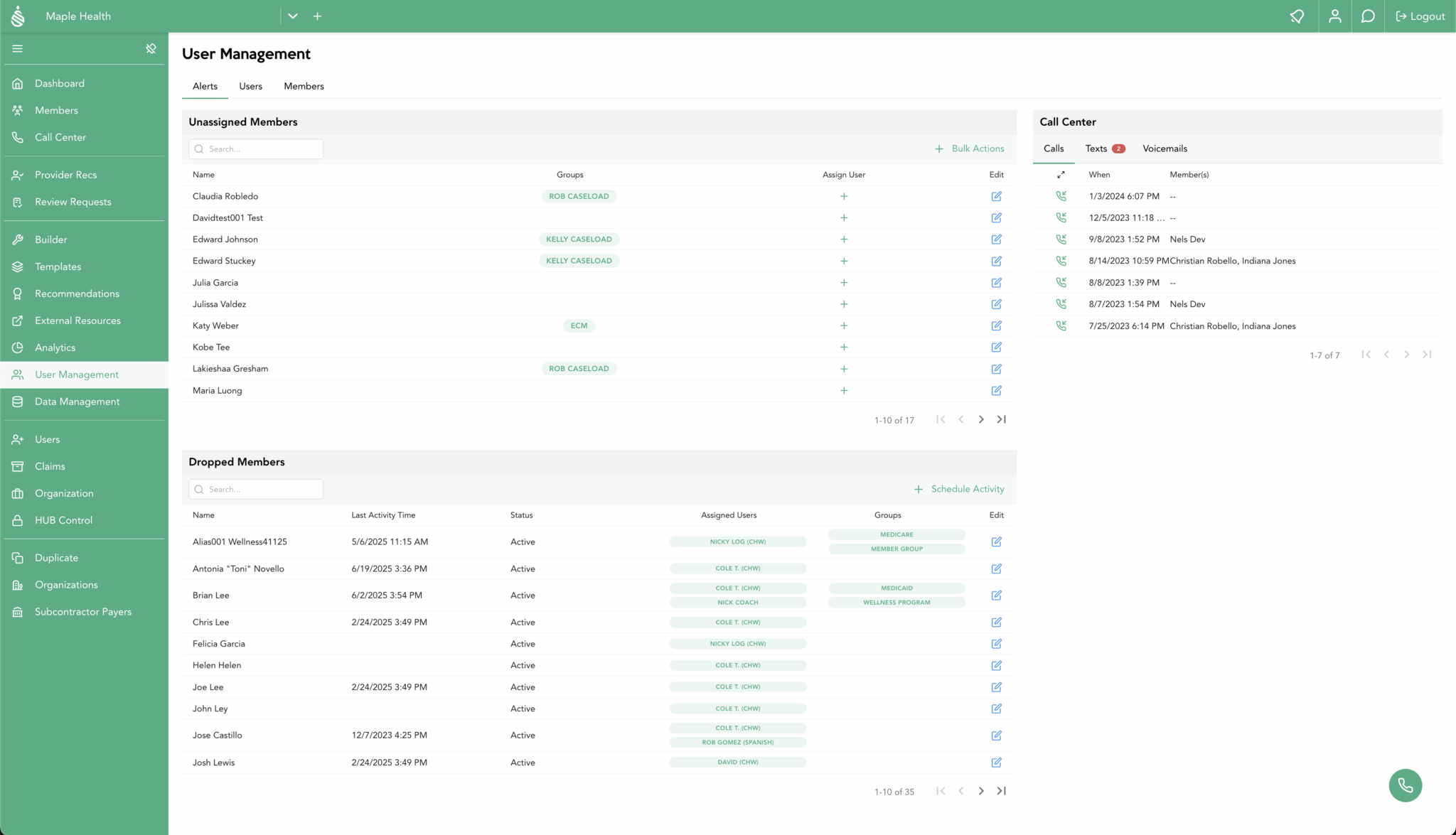Click edit icon for Brian Lee

pos(996,596)
